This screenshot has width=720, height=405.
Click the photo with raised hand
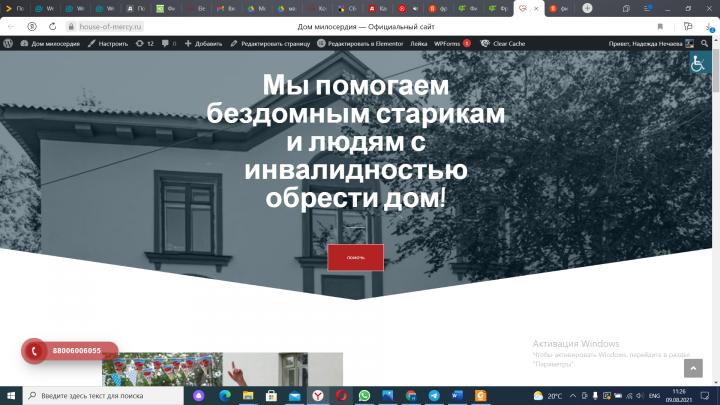283,369
